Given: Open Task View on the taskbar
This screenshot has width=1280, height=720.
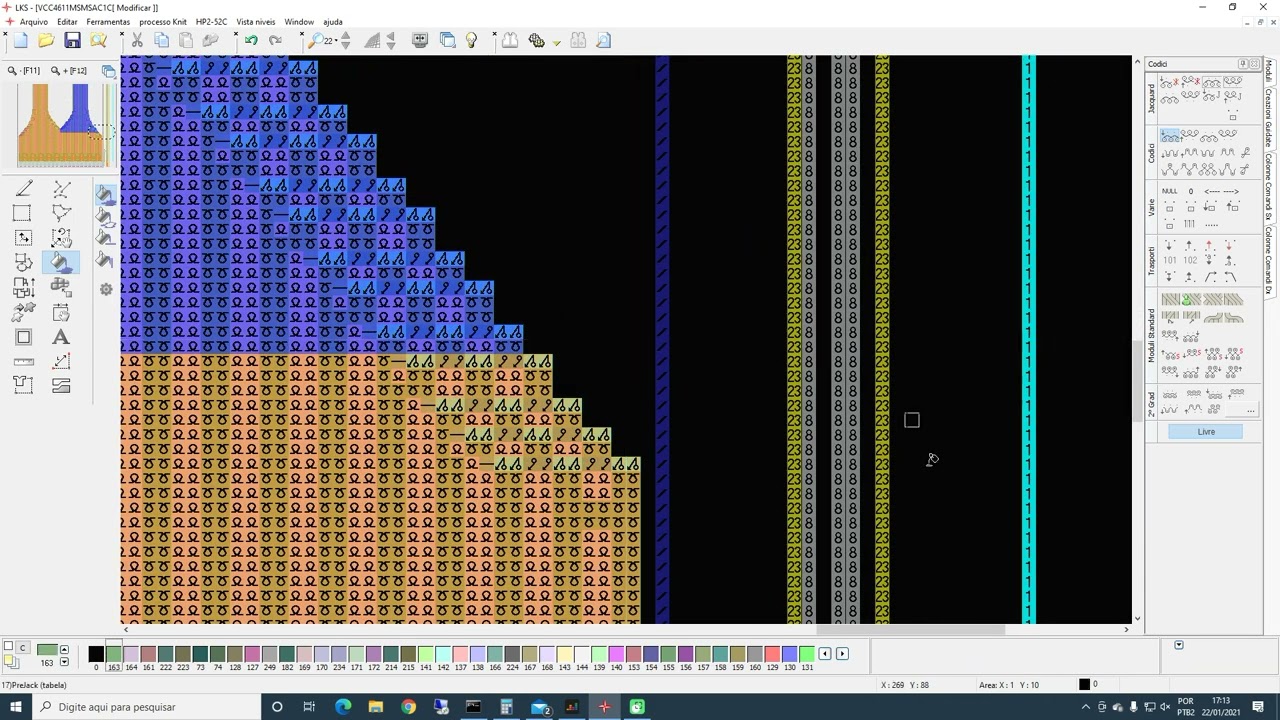Looking at the screenshot, I should (x=309, y=707).
